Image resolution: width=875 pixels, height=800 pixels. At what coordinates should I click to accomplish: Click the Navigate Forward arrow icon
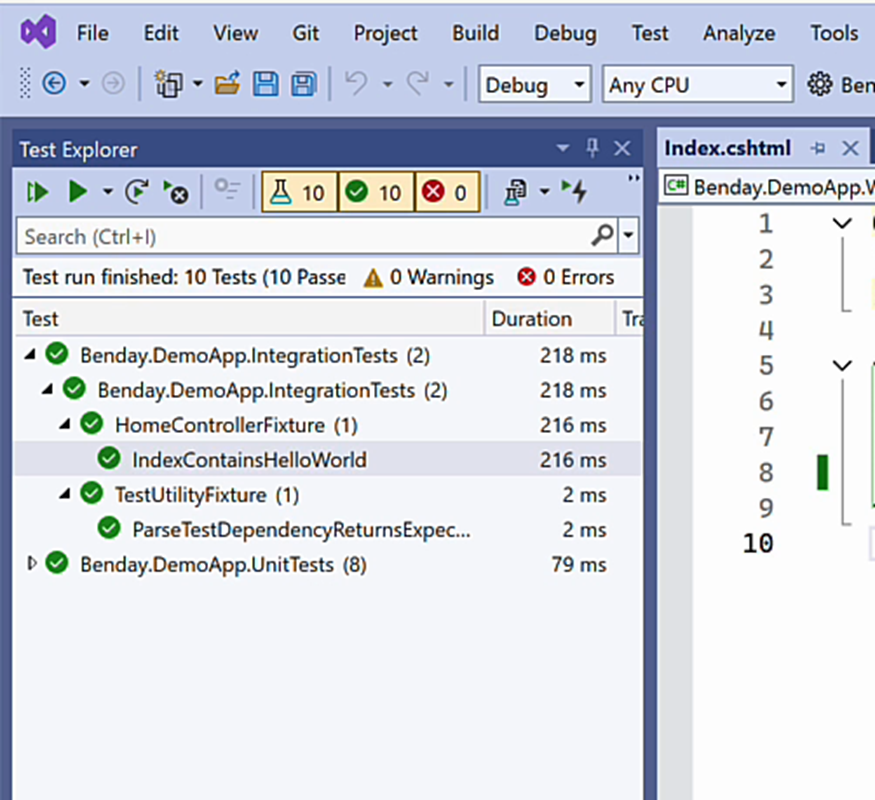(x=113, y=84)
